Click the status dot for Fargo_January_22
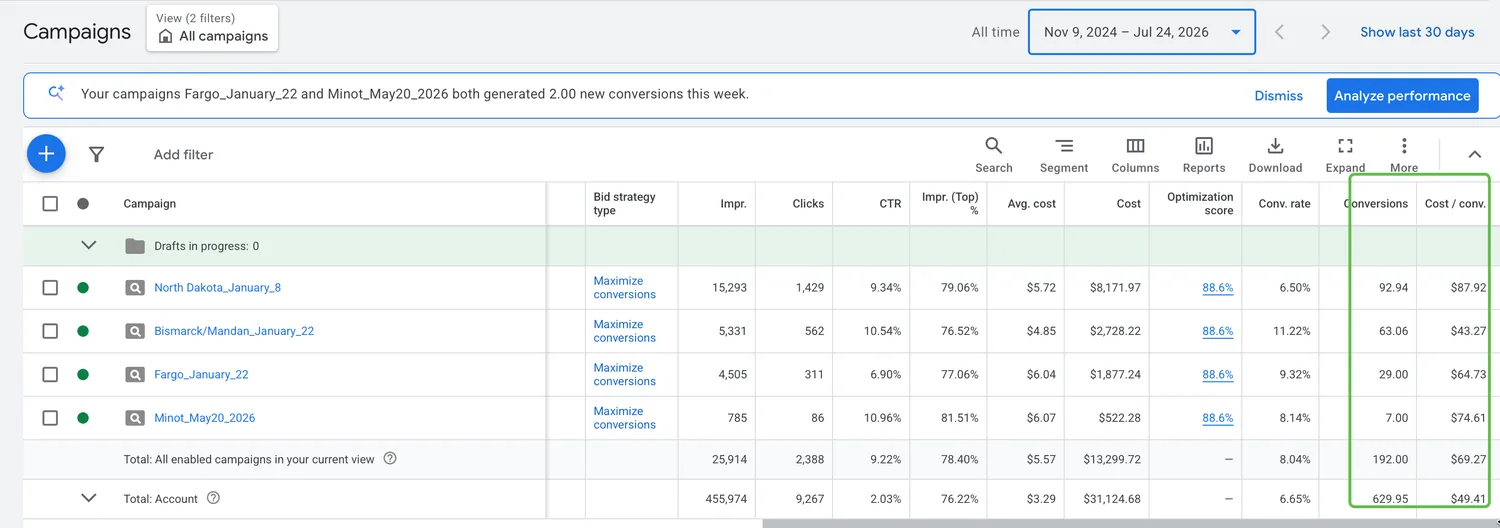The width and height of the screenshot is (1500, 528). coord(83,375)
